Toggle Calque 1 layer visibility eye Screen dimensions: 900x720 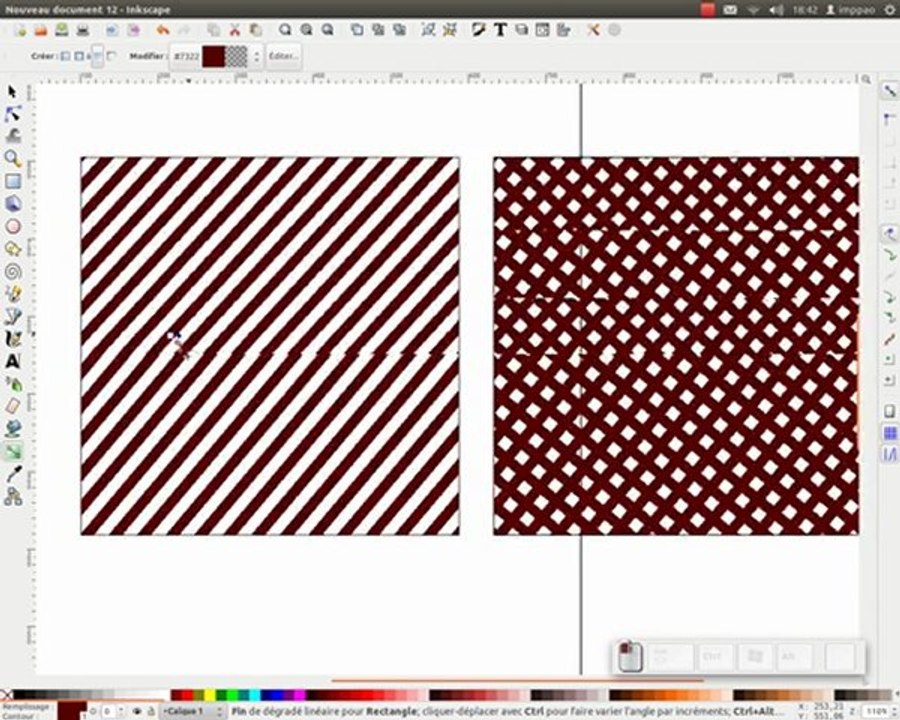(137, 711)
